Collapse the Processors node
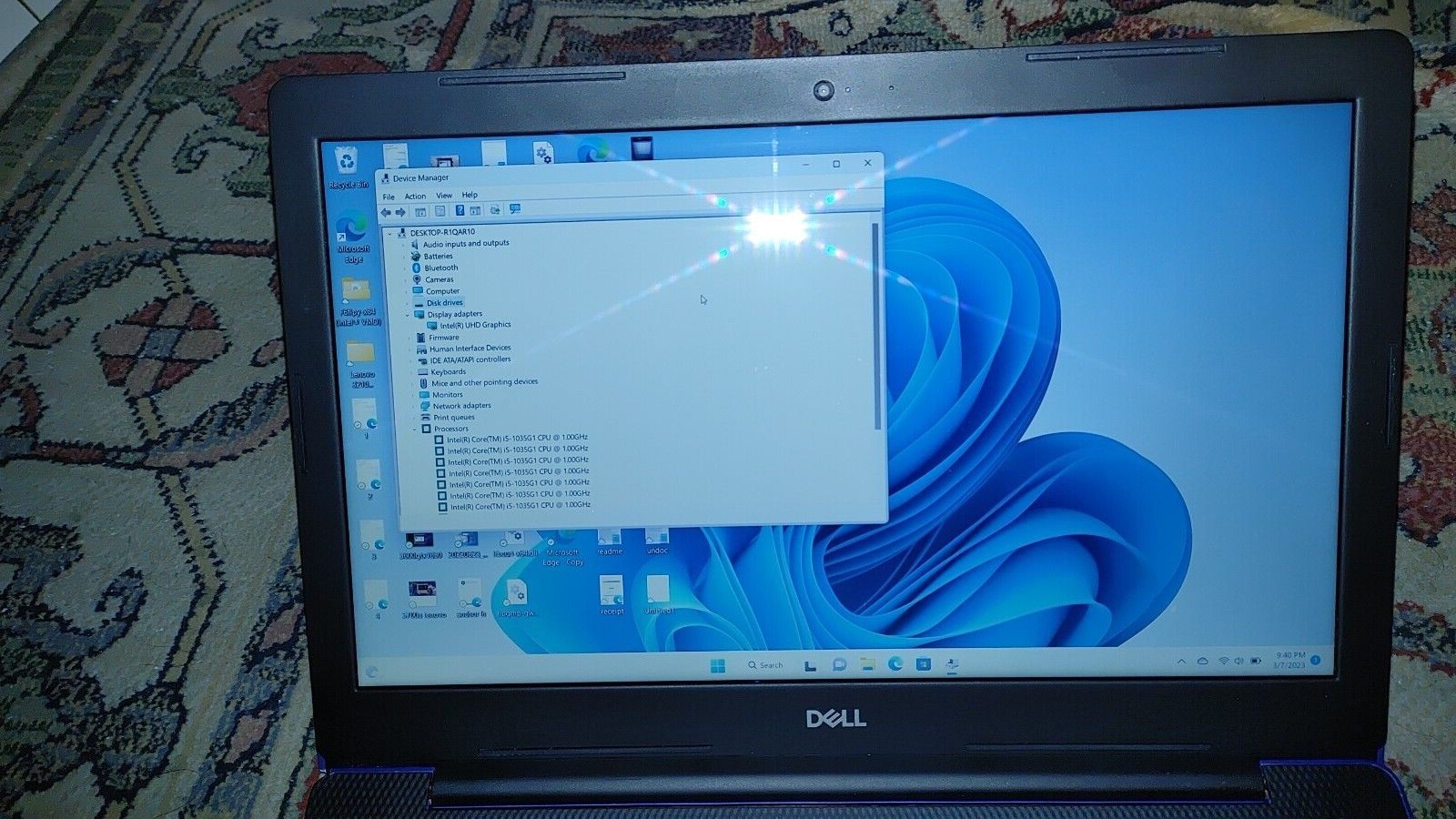Image resolution: width=1456 pixels, height=819 pixels. [x=414, y=430]
